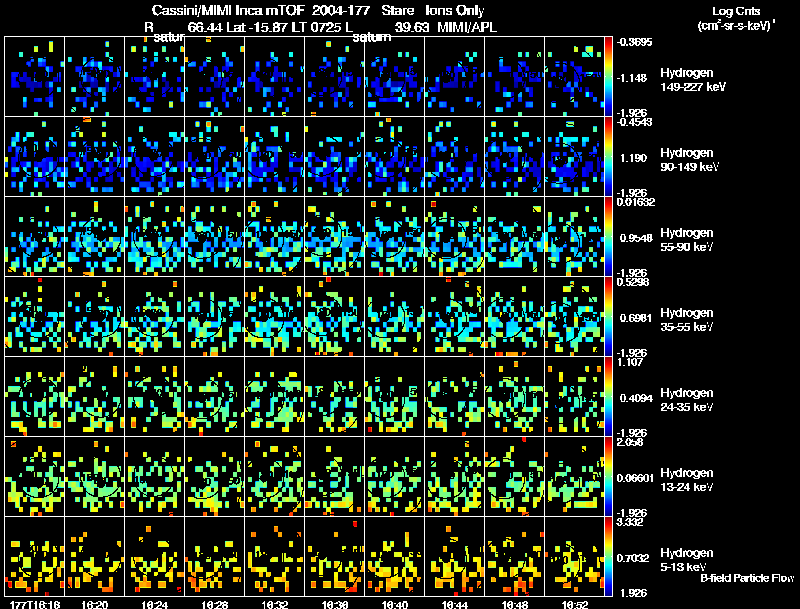Click the Hydrogen 5-13 keV row label
The height and width of the screenshot is (609, 800).
686,560
